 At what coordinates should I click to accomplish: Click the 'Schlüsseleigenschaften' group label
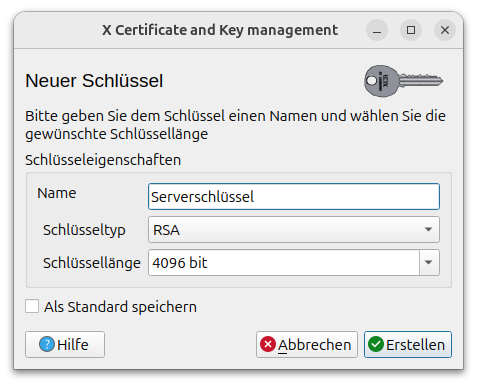pyautogui.click(x=103, y=160)
